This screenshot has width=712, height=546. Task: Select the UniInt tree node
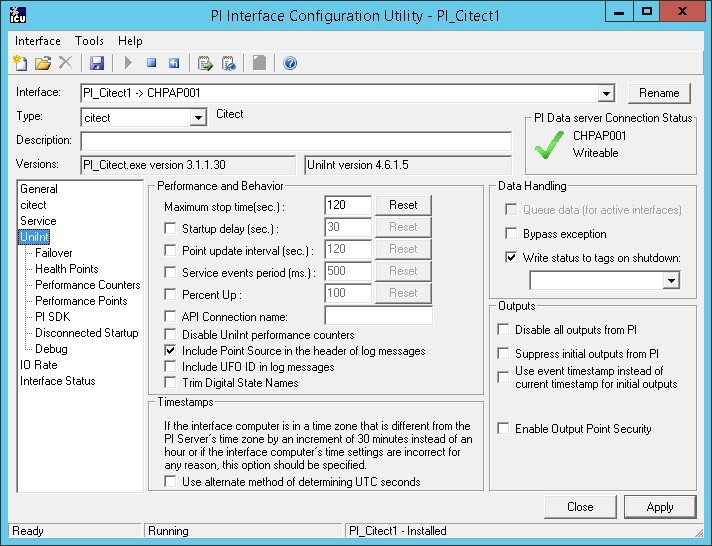tap(34, 237)
